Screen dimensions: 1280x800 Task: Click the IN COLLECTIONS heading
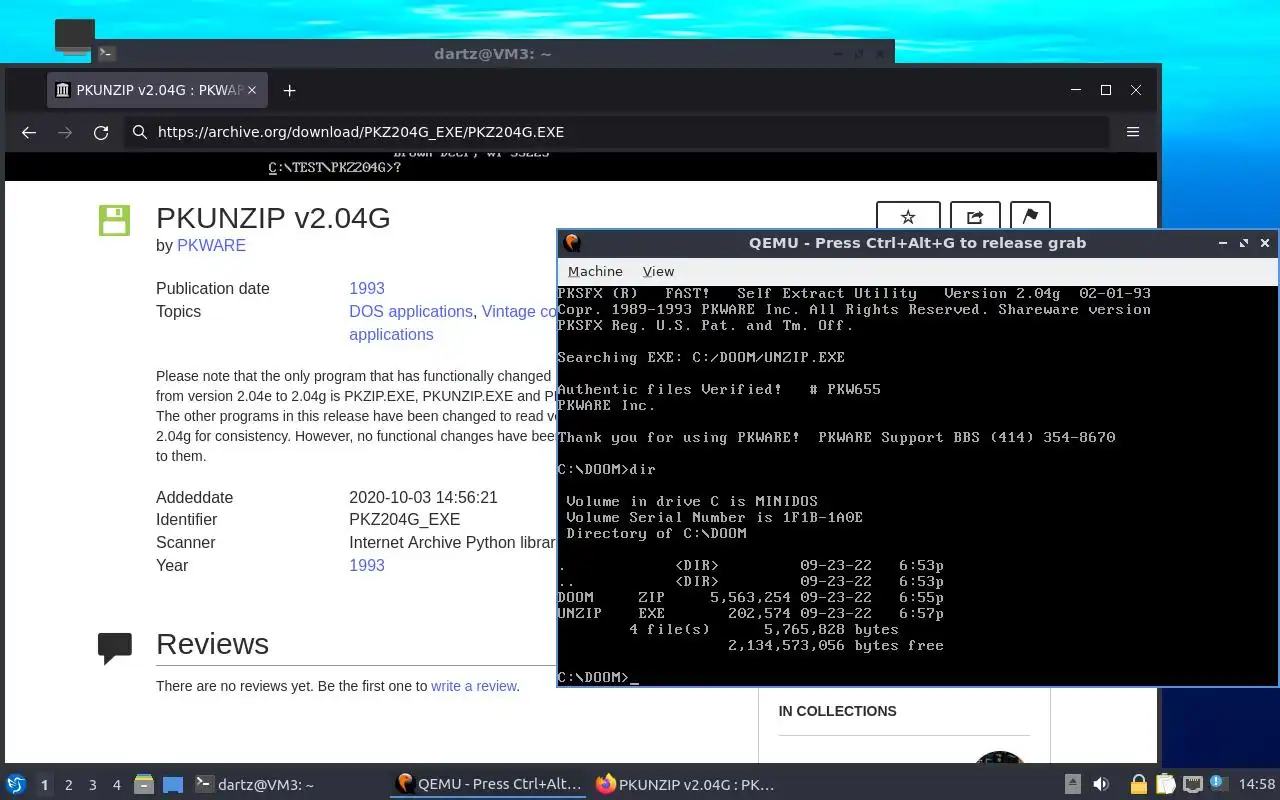(x=837, y=711)
